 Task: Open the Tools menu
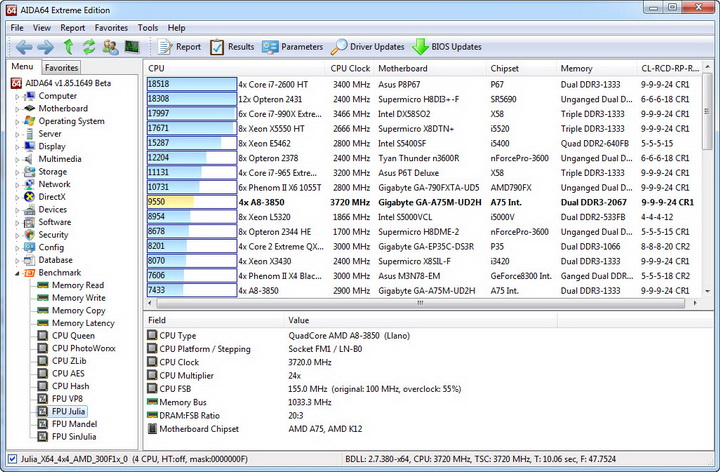tap(147, 28)
